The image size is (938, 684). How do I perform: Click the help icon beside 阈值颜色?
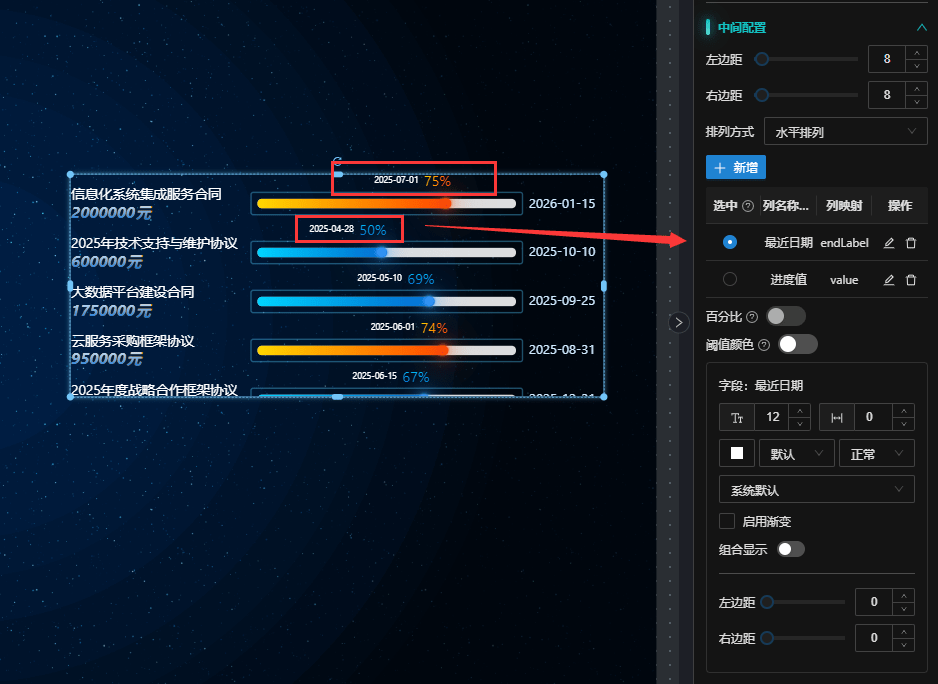(765, 345)
